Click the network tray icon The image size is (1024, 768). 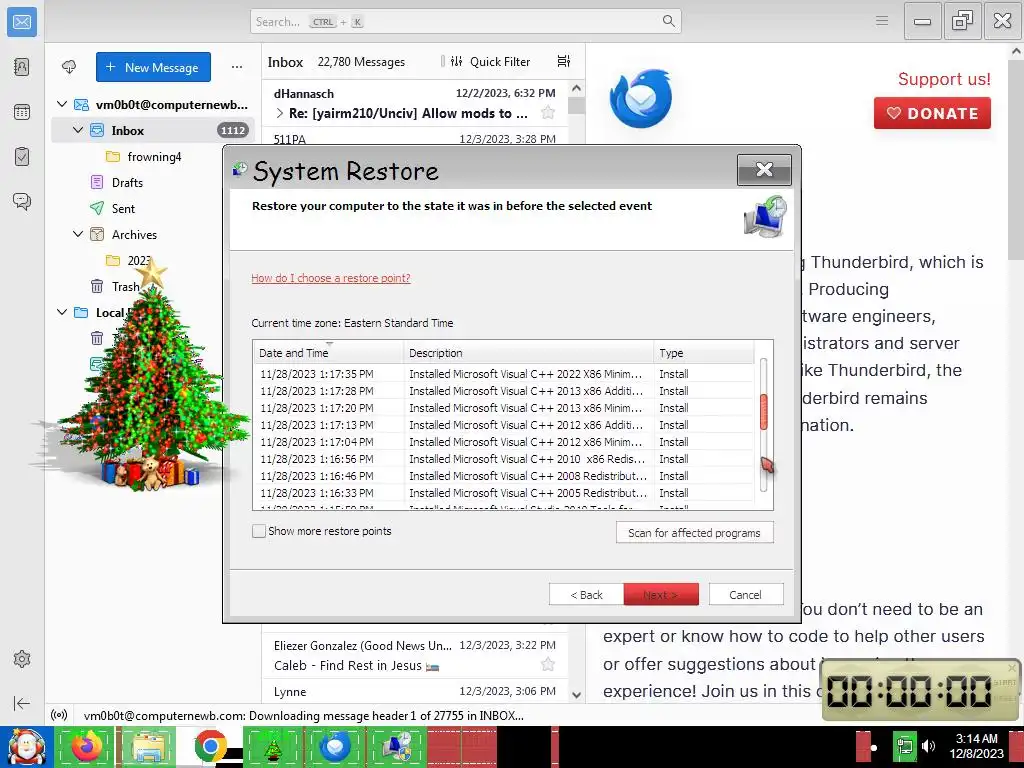click(x=904, y=746)
